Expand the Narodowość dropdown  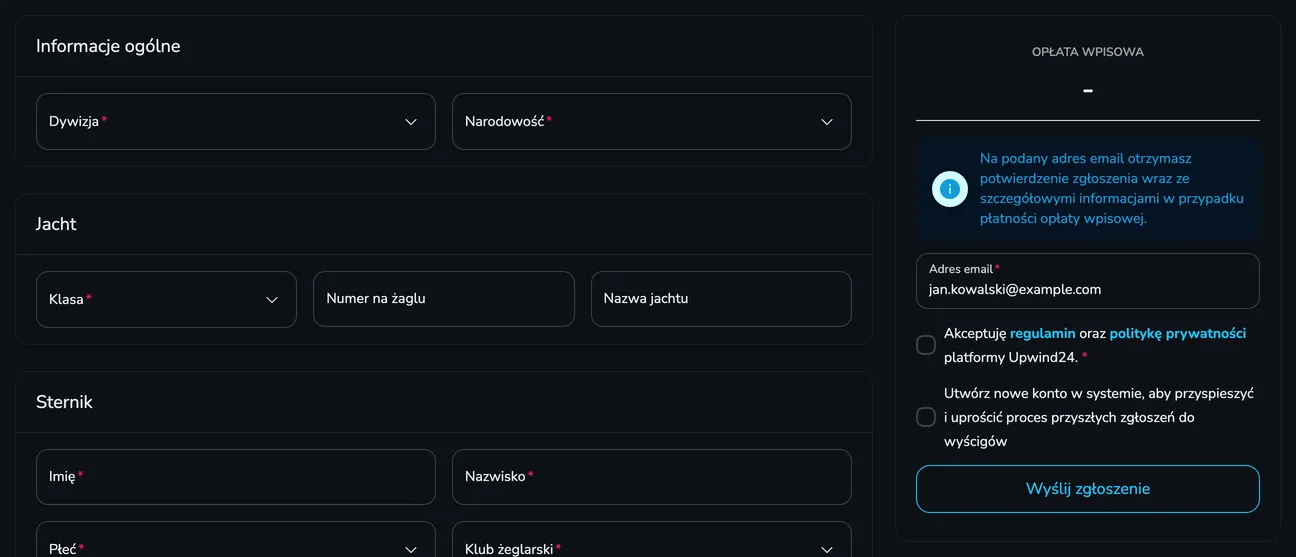pos(652,122)
